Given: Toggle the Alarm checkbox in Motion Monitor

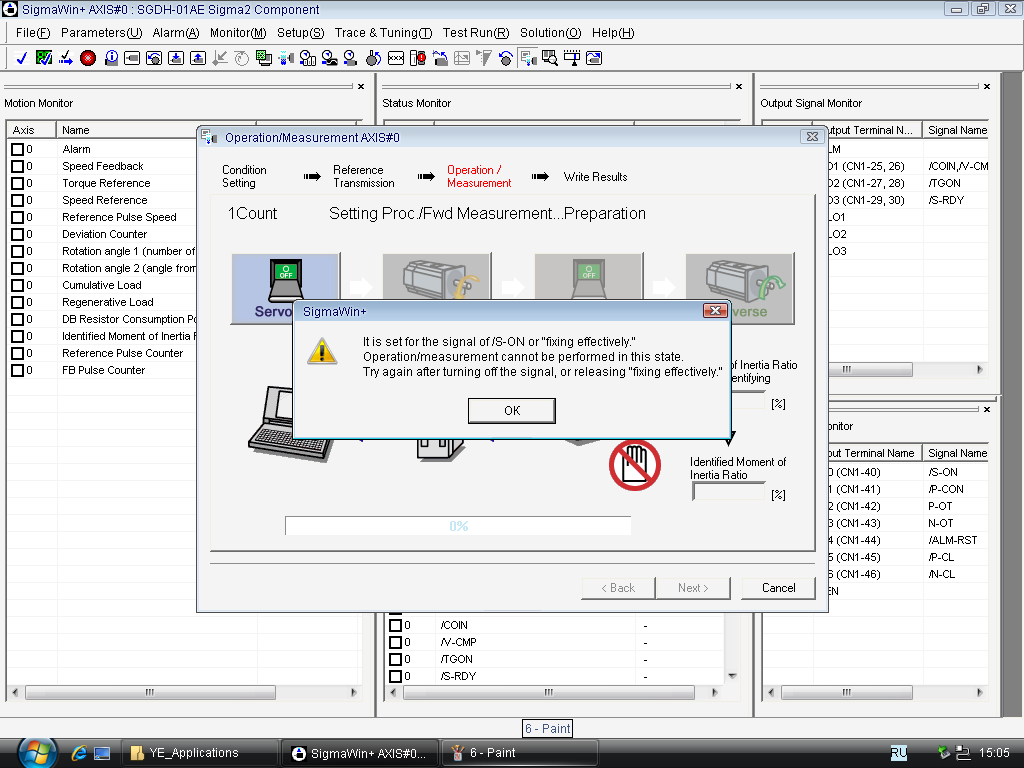Looking at the screenshot, I should point(18,150).
